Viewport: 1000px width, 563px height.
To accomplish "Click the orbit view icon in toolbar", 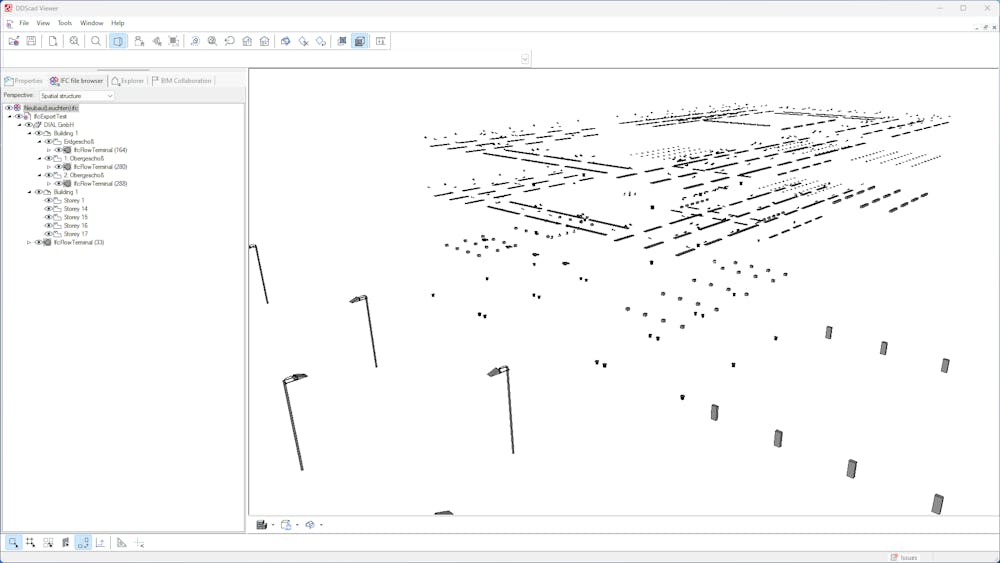I will pyautogui.click(x=195, y=41).
